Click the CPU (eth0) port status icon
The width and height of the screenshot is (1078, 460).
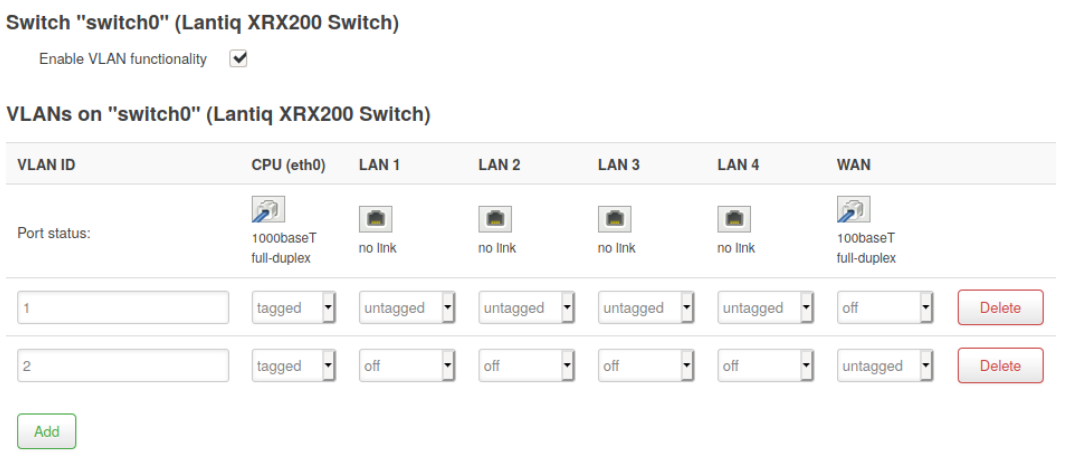click(267, 210)
